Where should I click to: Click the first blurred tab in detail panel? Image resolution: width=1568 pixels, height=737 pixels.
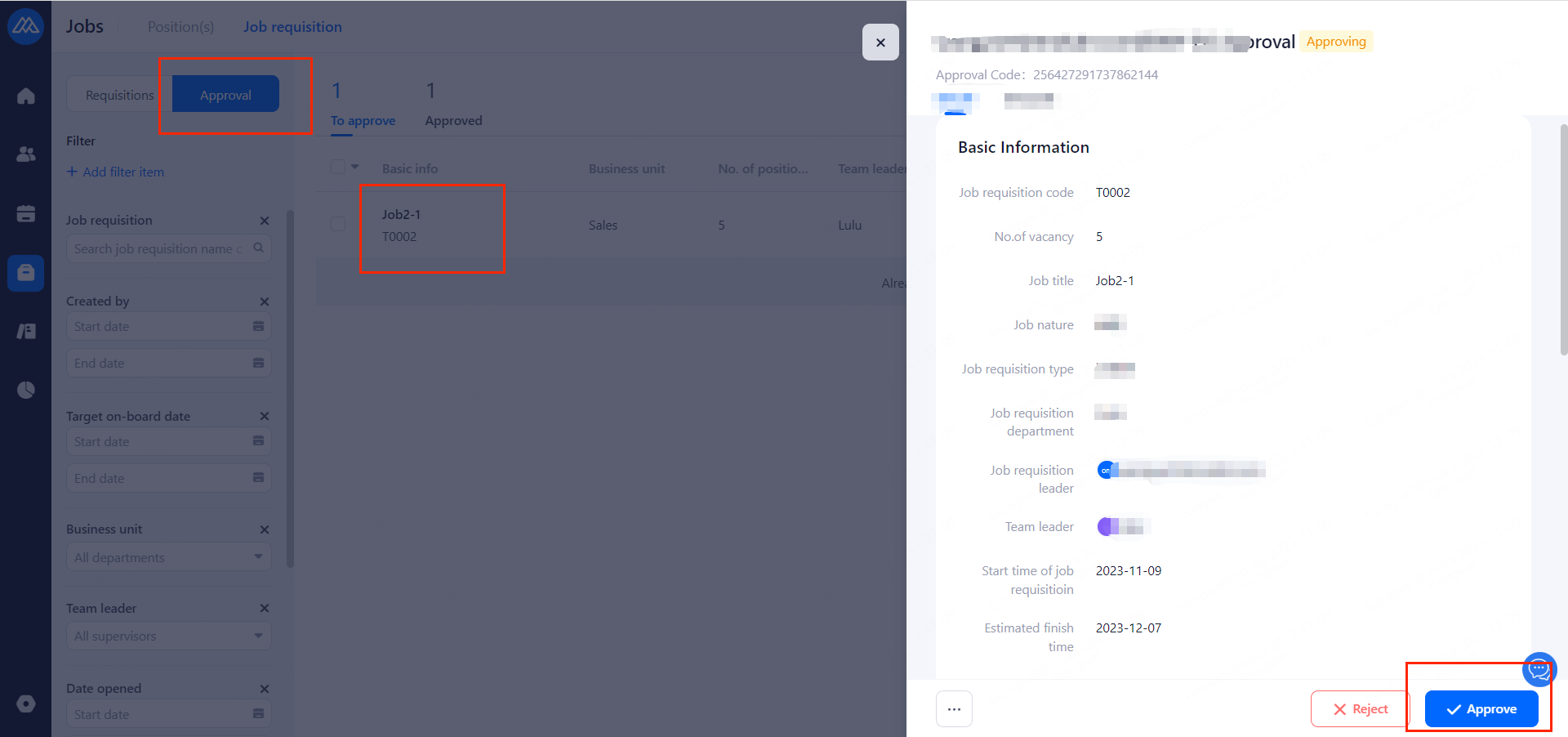click(x=955, y=101)
